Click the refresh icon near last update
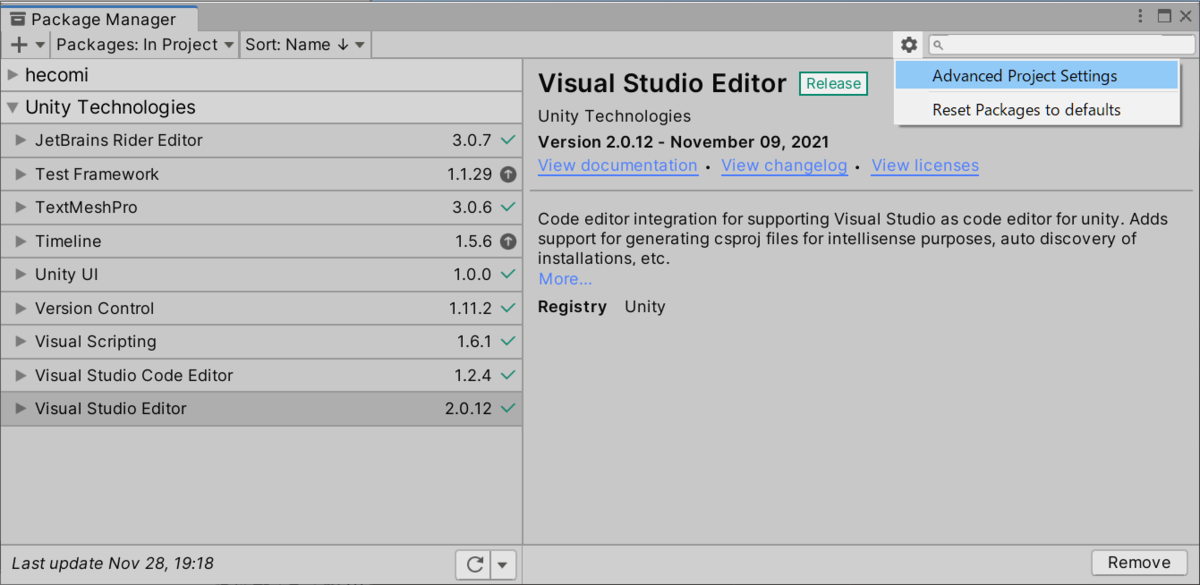This screenshot has width=1200, height=585. click(474, 564)
